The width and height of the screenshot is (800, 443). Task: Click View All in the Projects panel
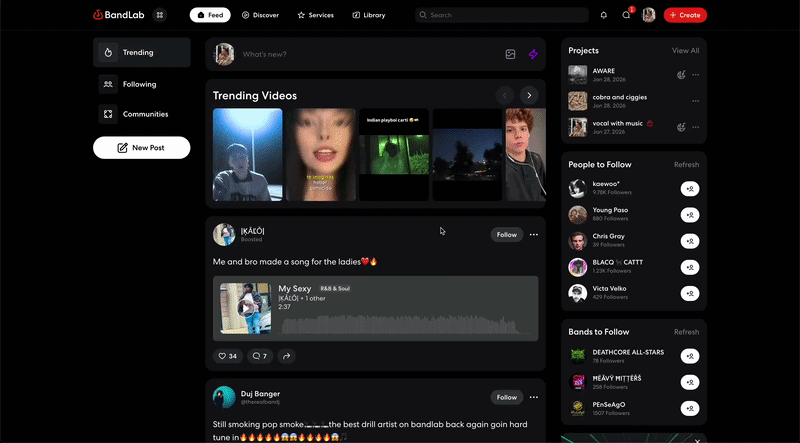685,50
